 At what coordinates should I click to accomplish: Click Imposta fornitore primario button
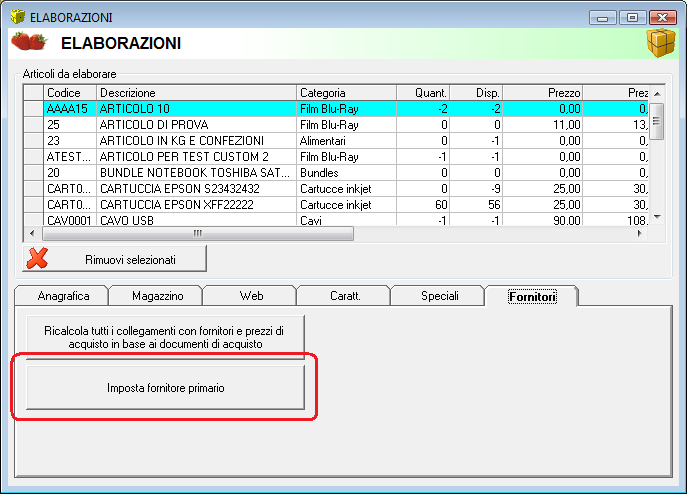coord(165,388)
